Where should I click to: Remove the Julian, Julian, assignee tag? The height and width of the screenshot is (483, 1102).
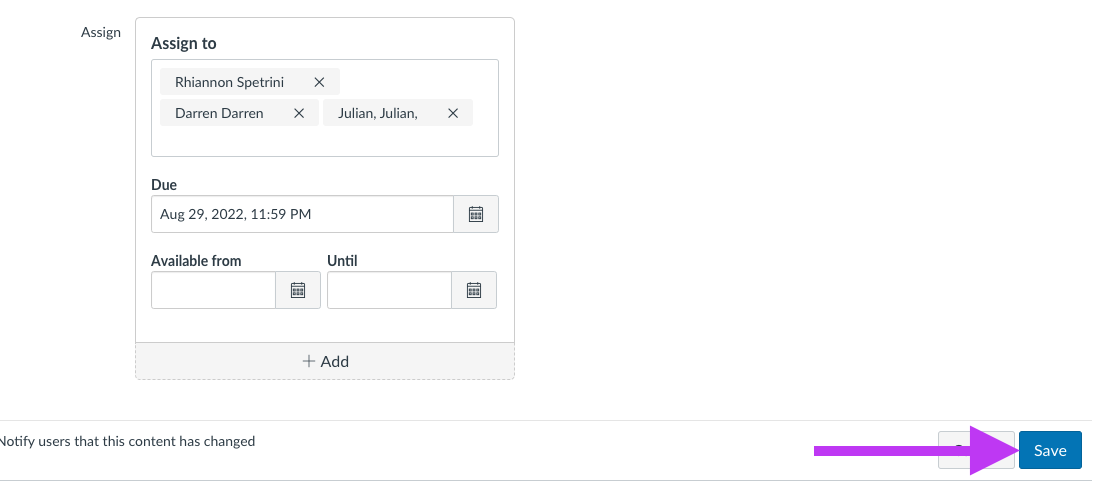(x=453, y=113)
